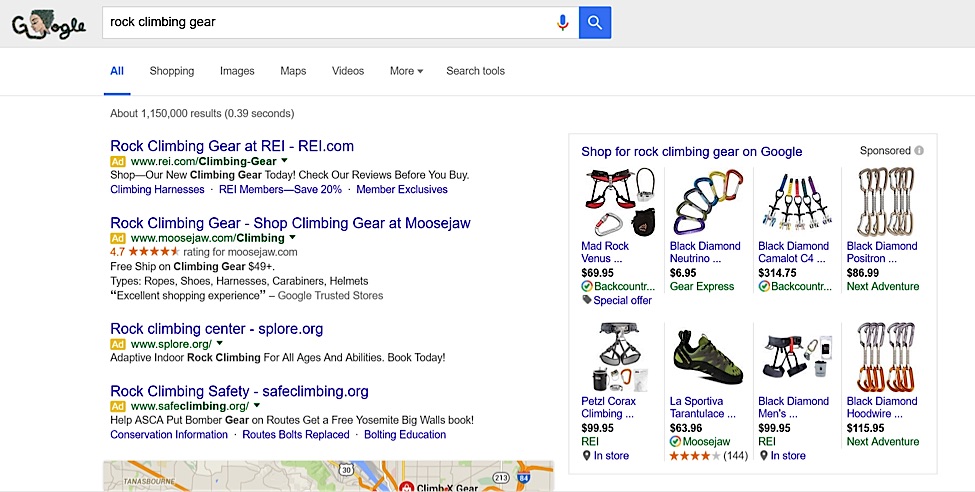Open the Rock Climbing Gear at REI link
975x492 pixels.
(x=232, y=146)
